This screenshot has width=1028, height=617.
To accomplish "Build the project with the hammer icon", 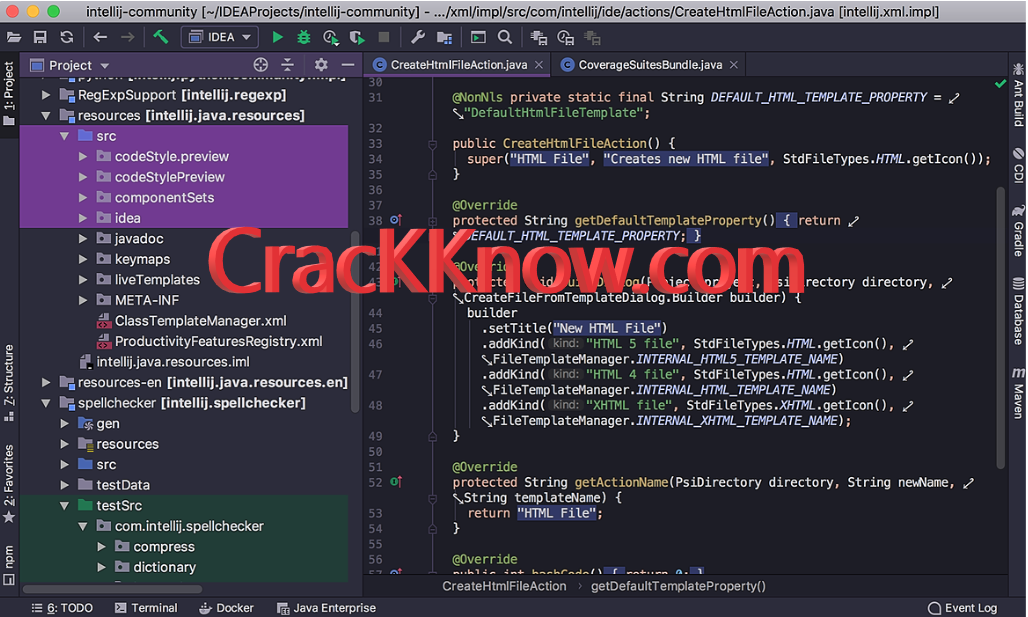I will tap(161, 37).
